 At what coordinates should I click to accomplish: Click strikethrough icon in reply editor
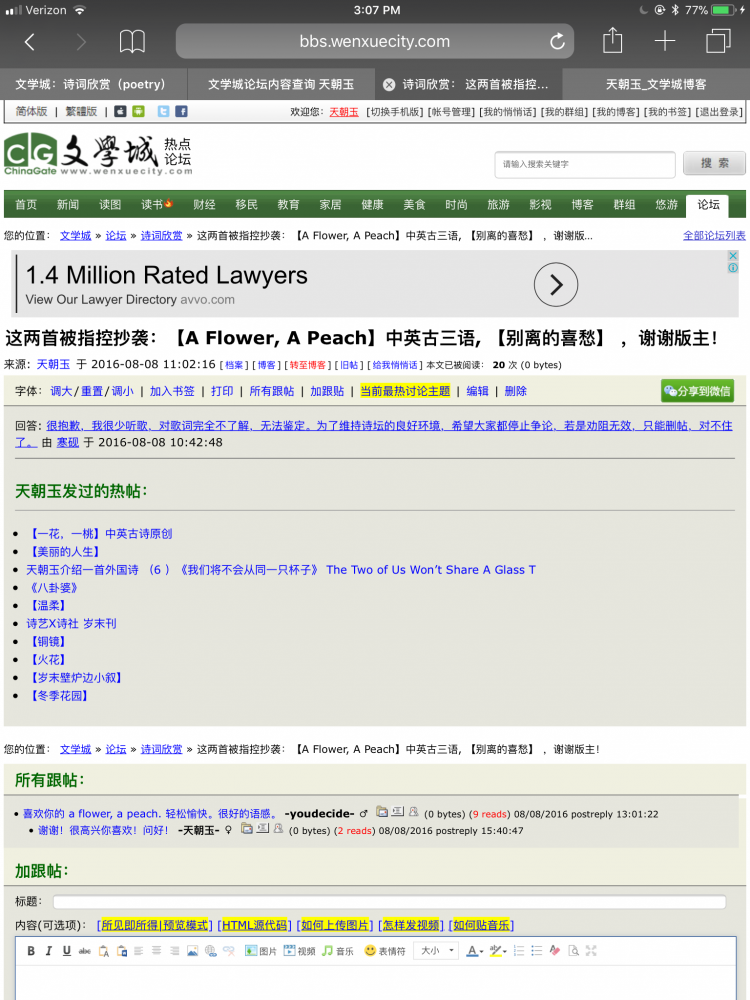84,951
